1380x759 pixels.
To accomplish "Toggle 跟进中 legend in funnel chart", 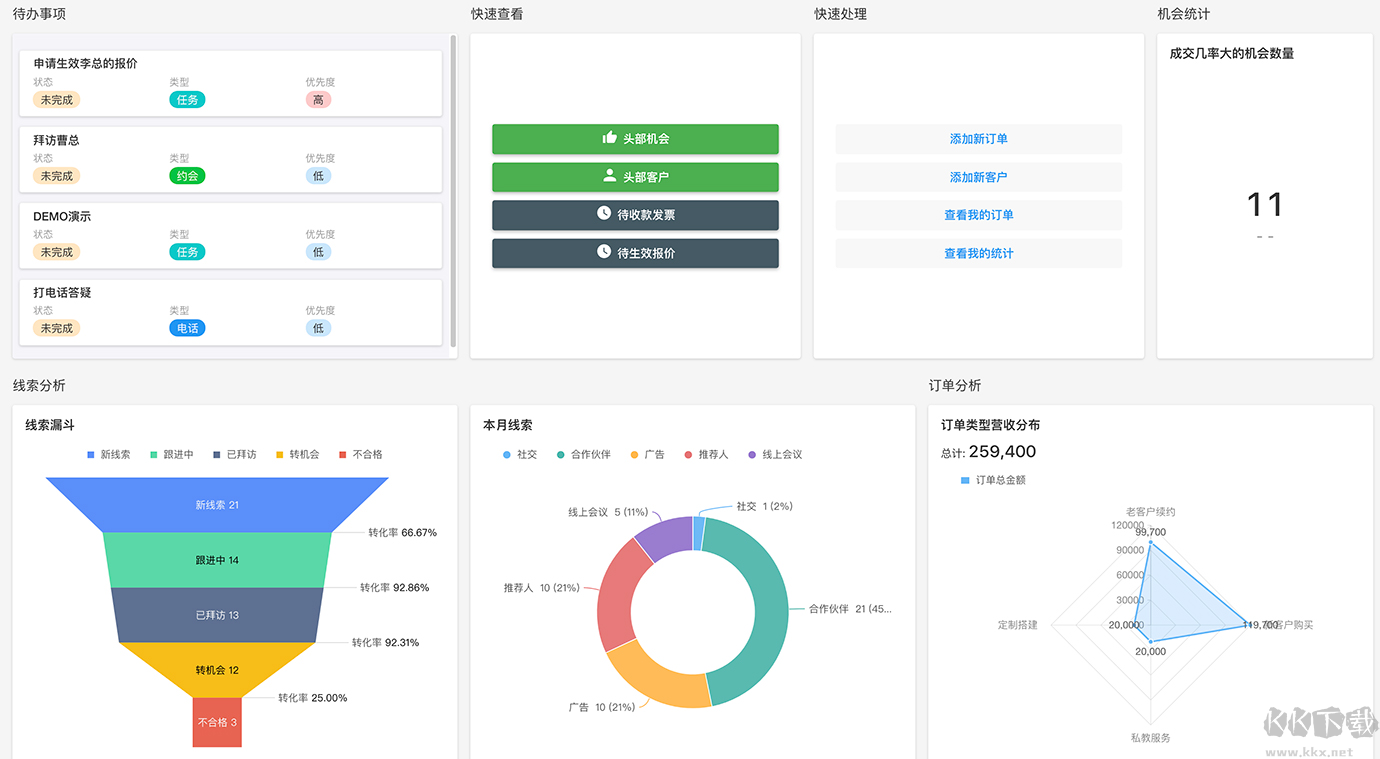I will 171,454.
